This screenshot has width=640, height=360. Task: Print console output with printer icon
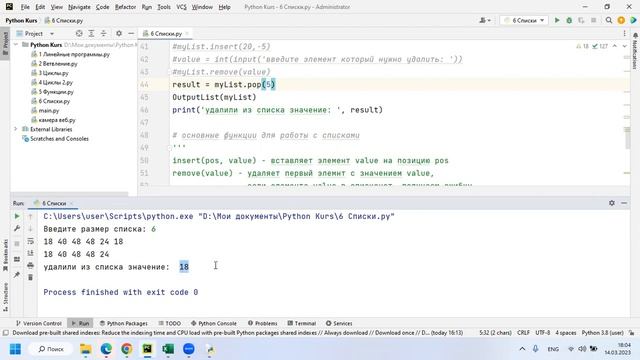(x=31, y=266)
